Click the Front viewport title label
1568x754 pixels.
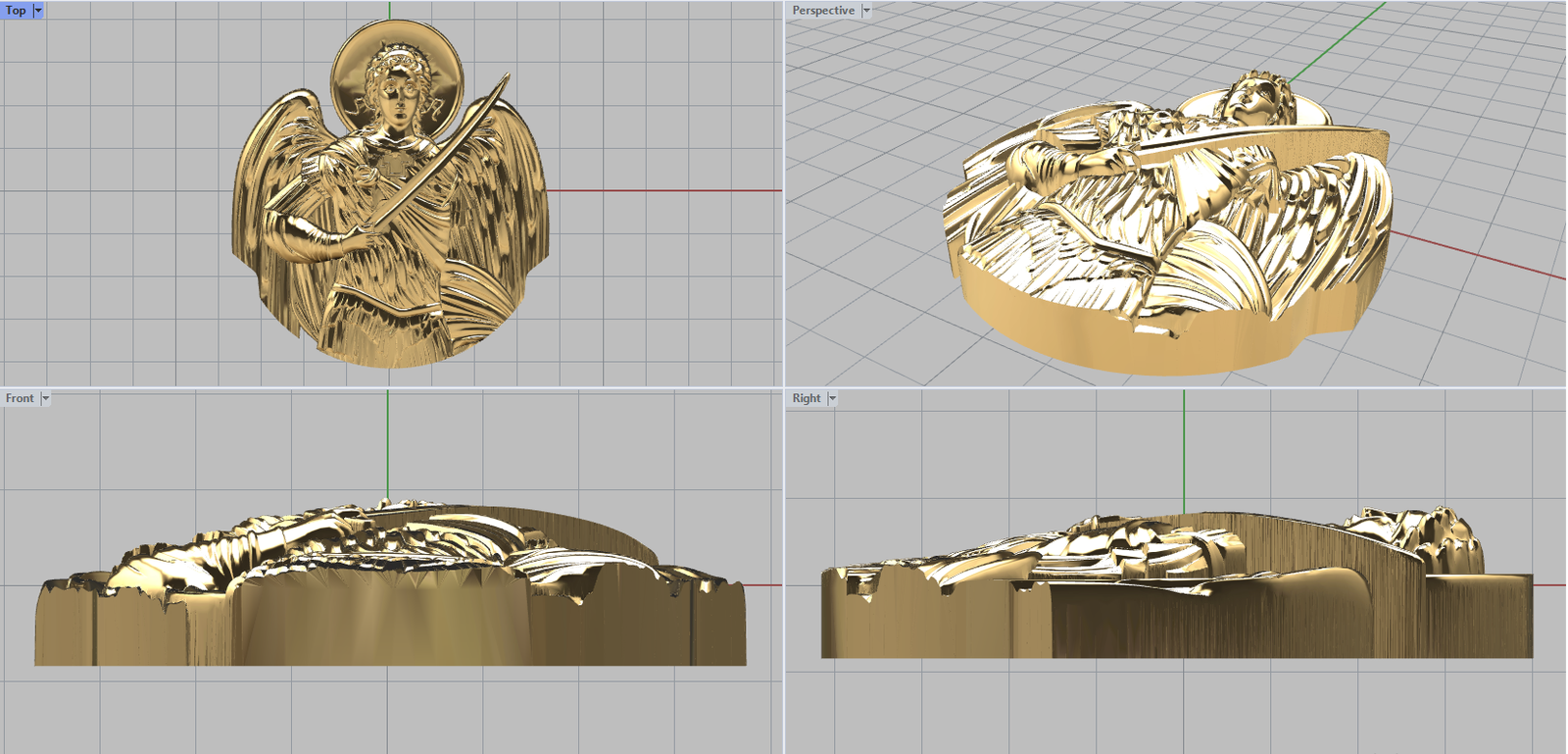pyautogui.click(x=19, y=398)
